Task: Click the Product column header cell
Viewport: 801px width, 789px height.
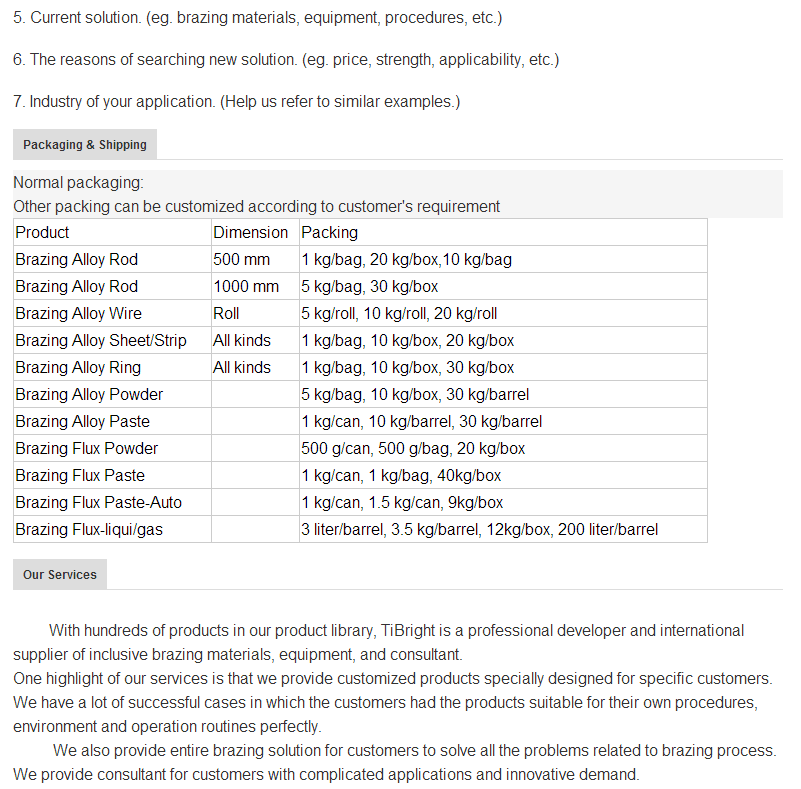Action: click(112, 232)
